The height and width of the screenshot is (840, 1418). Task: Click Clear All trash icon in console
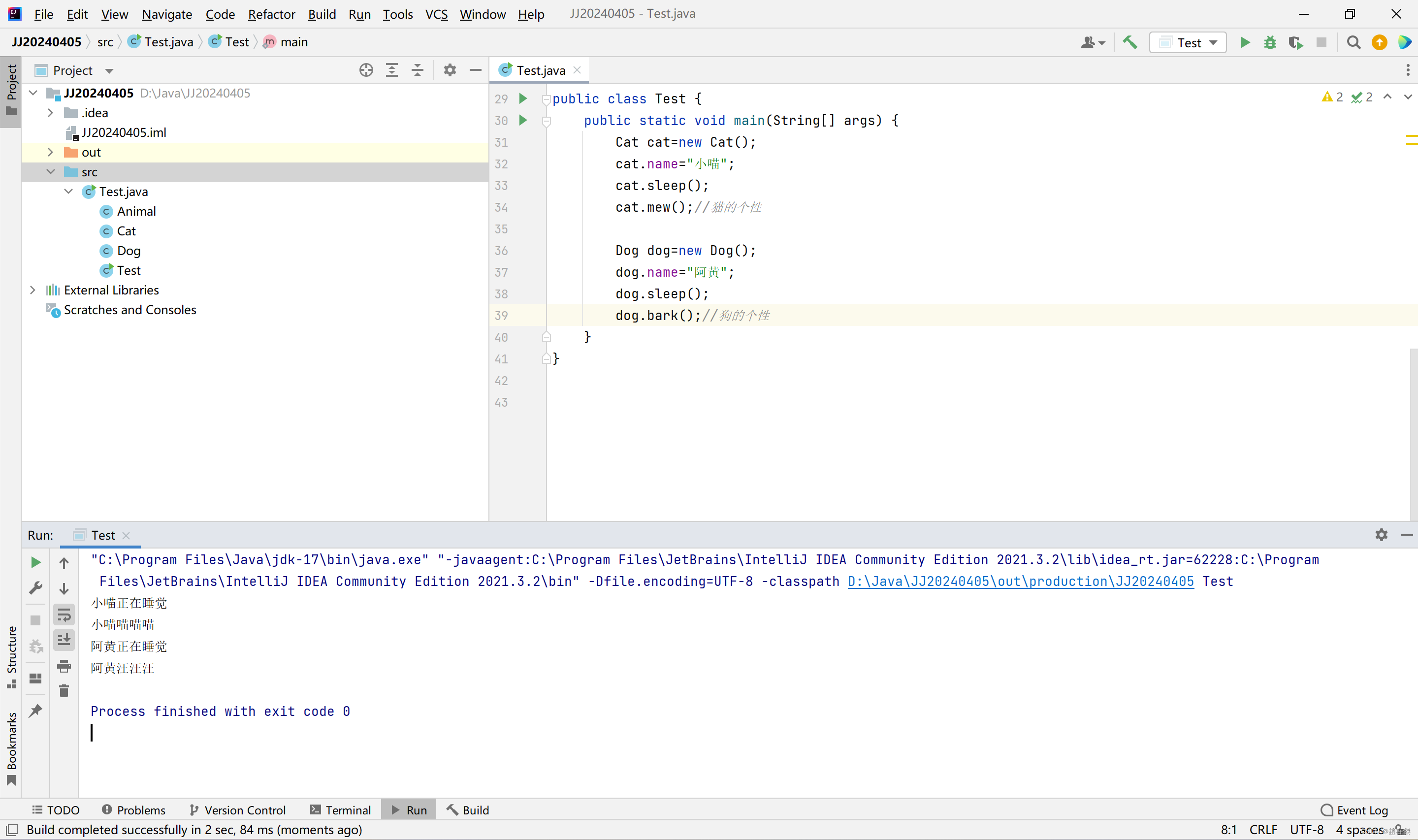64,691
